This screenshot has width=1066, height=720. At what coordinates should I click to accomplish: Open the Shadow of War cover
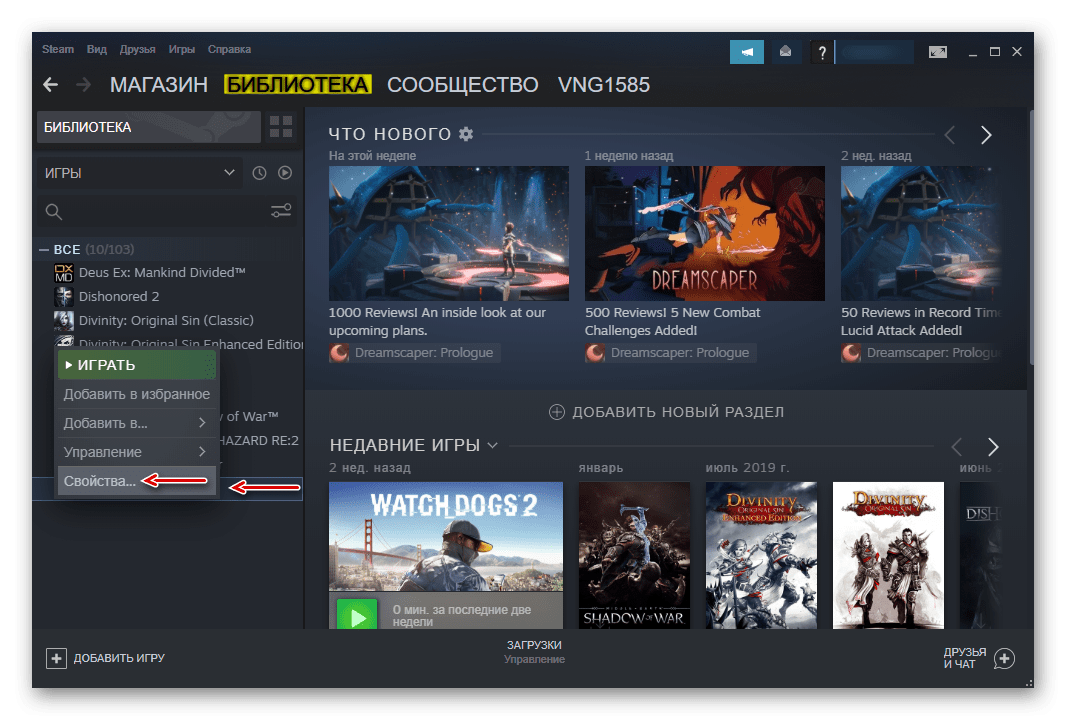pyautogui.click(x=634, y=555)
